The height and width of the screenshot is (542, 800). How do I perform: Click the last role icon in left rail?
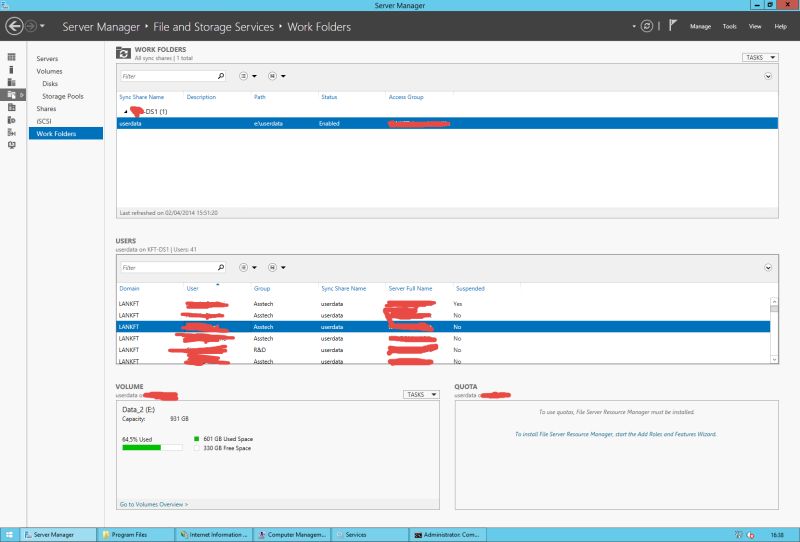(x=11, y=145)
